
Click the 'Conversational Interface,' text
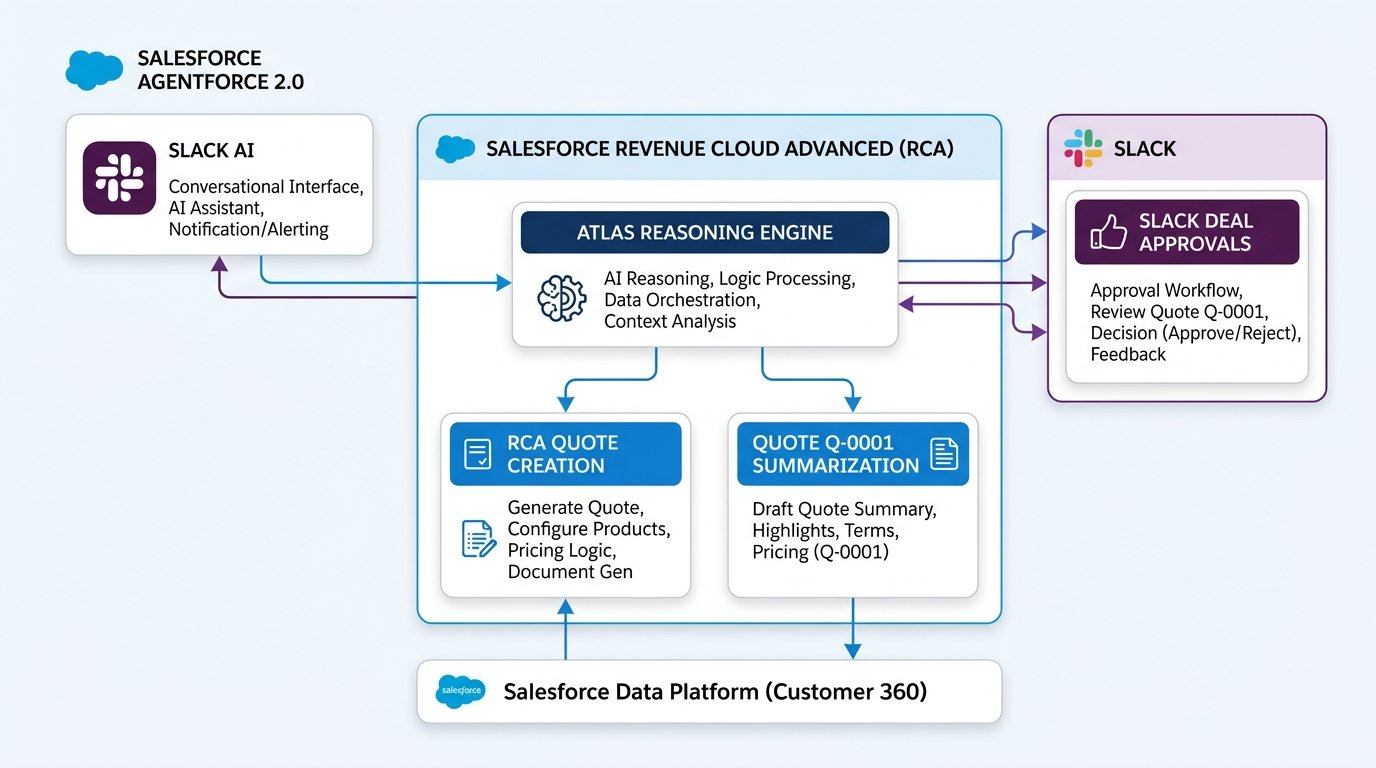pyautogui.click(x=265, y=187)
